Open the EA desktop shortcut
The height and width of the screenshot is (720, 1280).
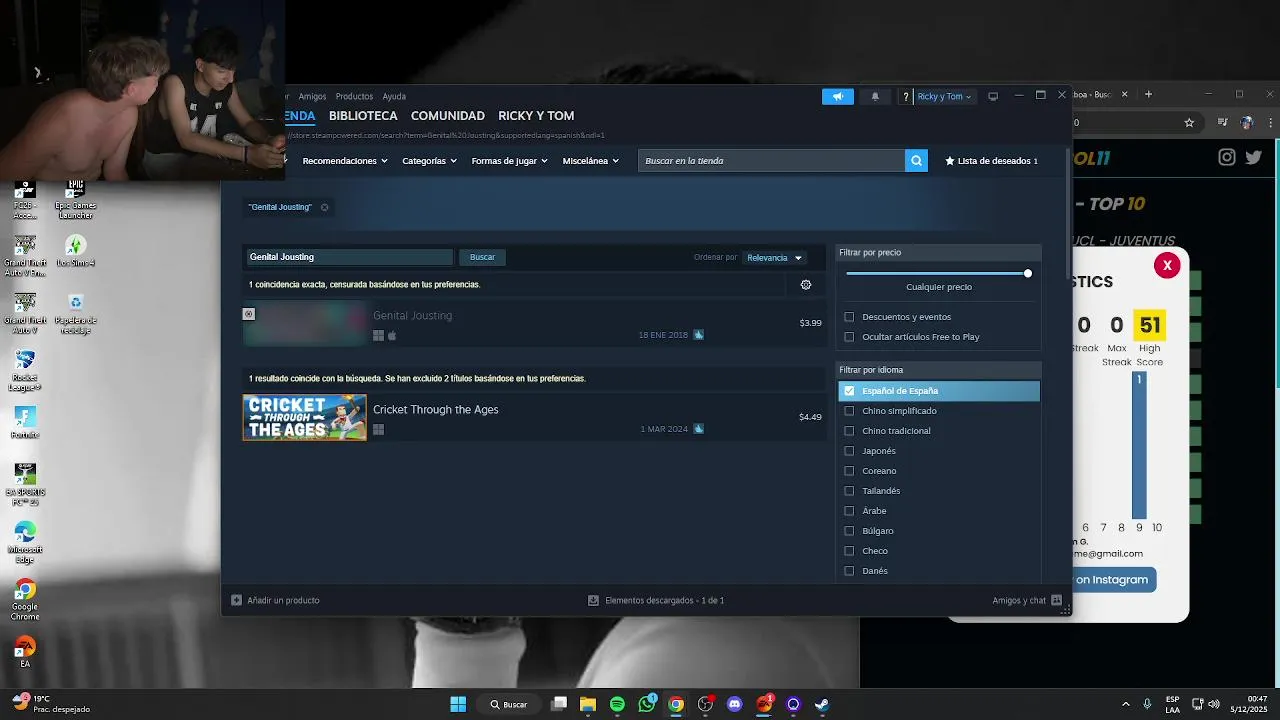coord(25,652)
